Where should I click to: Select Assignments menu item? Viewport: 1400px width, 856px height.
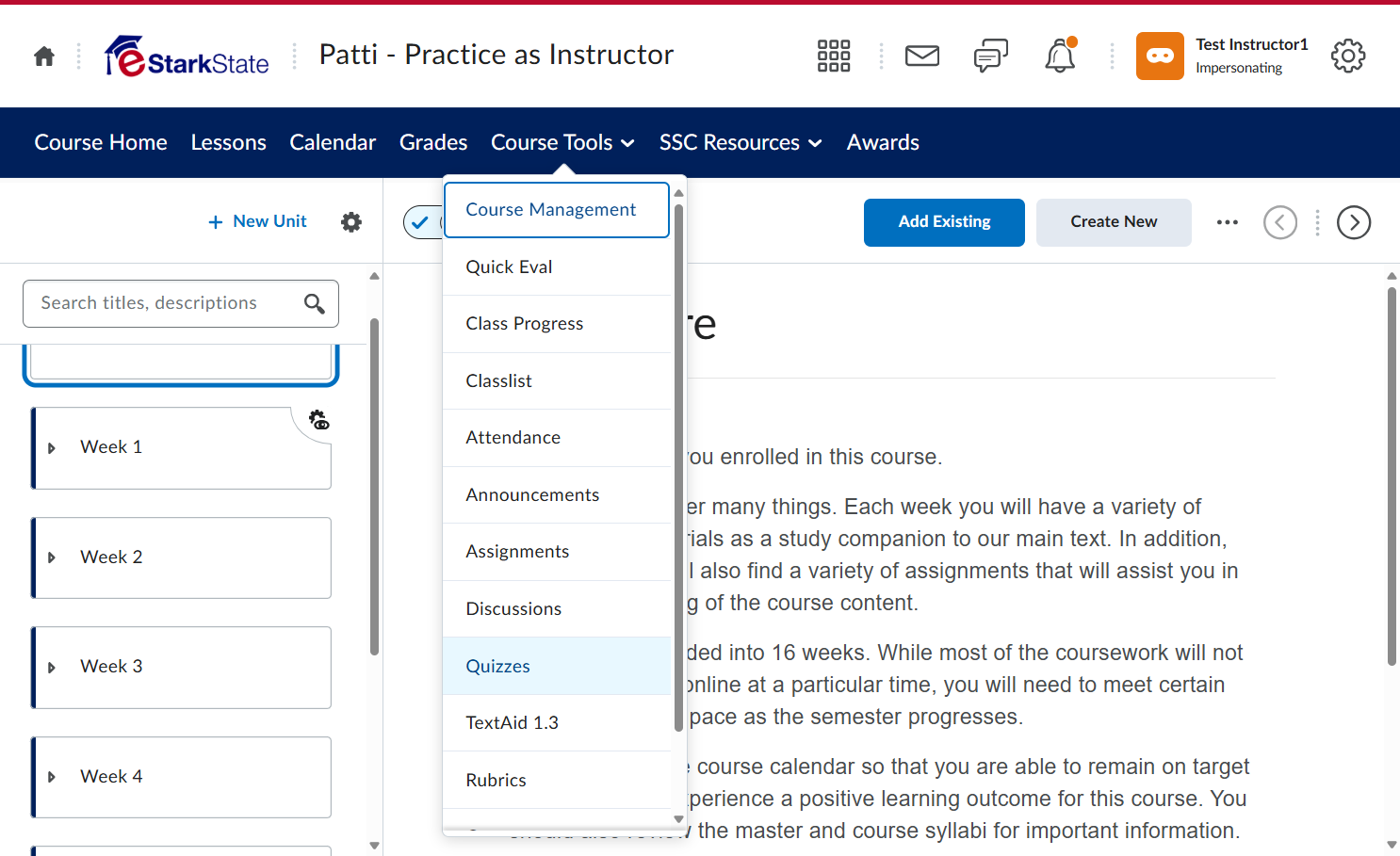[x=557, y=552]
